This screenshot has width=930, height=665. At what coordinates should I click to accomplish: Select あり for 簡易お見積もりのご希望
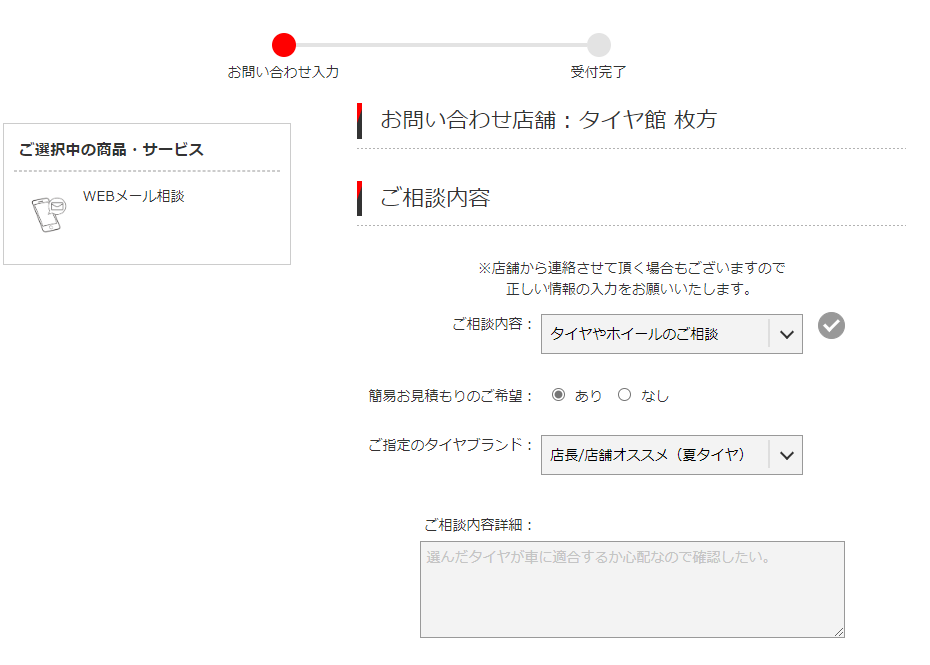(558, 395)
